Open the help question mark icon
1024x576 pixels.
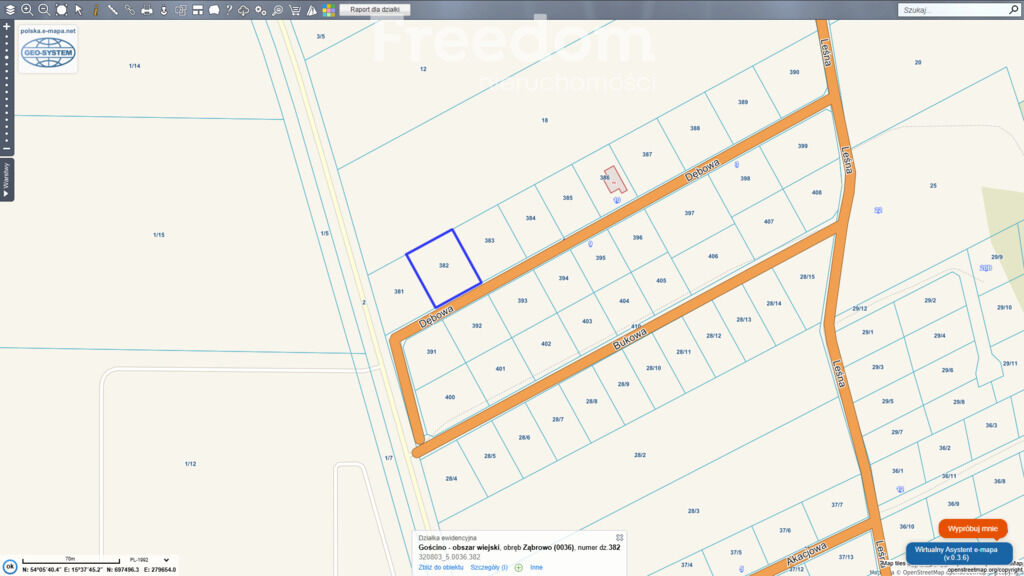229,10
